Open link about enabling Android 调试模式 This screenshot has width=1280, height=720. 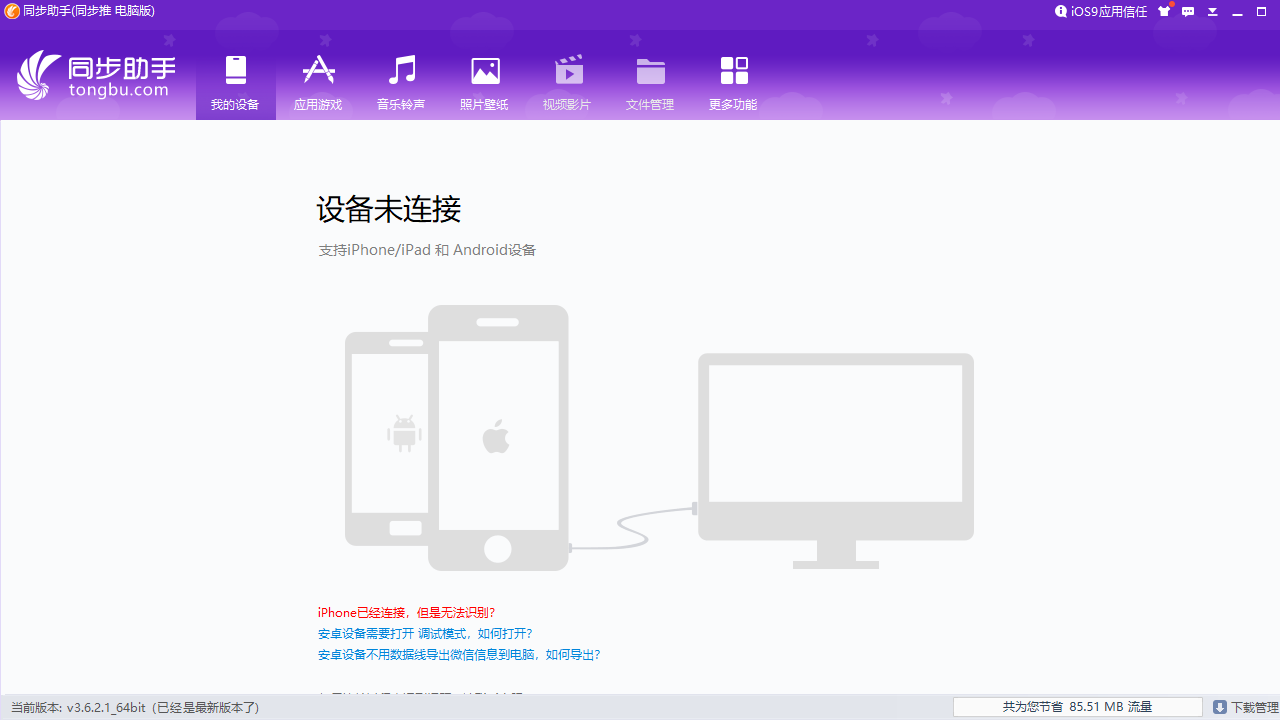[424, 633]
